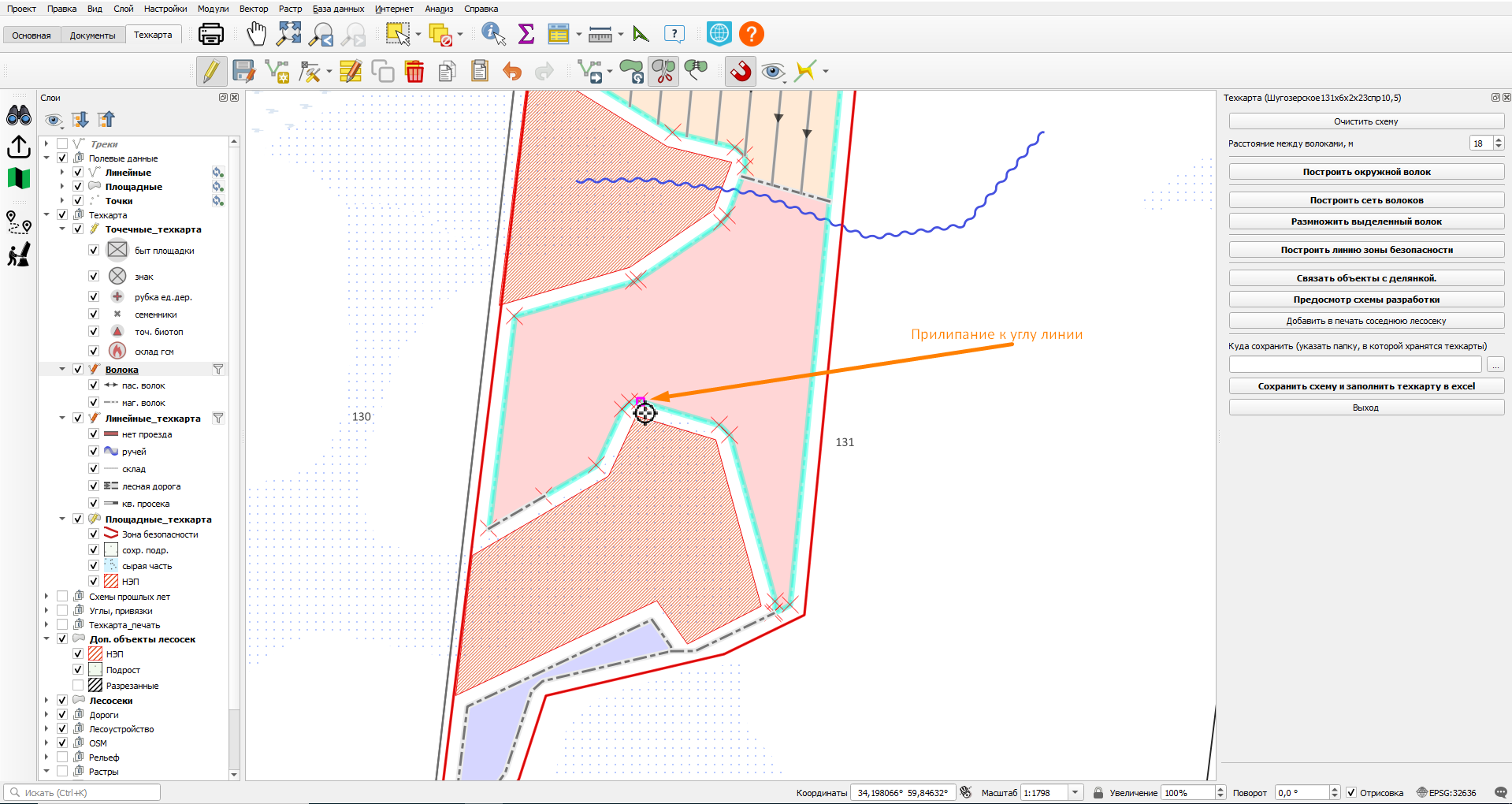Viewport: 1512px width, 804px height.
Task: Click the save folder path input field
Action: 1355,365
